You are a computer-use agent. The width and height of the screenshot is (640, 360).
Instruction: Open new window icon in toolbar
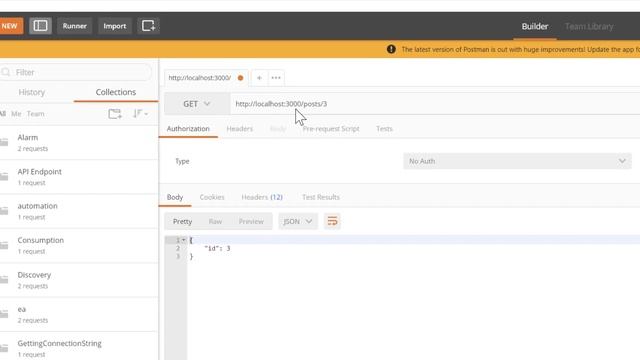tap(148, 26)
